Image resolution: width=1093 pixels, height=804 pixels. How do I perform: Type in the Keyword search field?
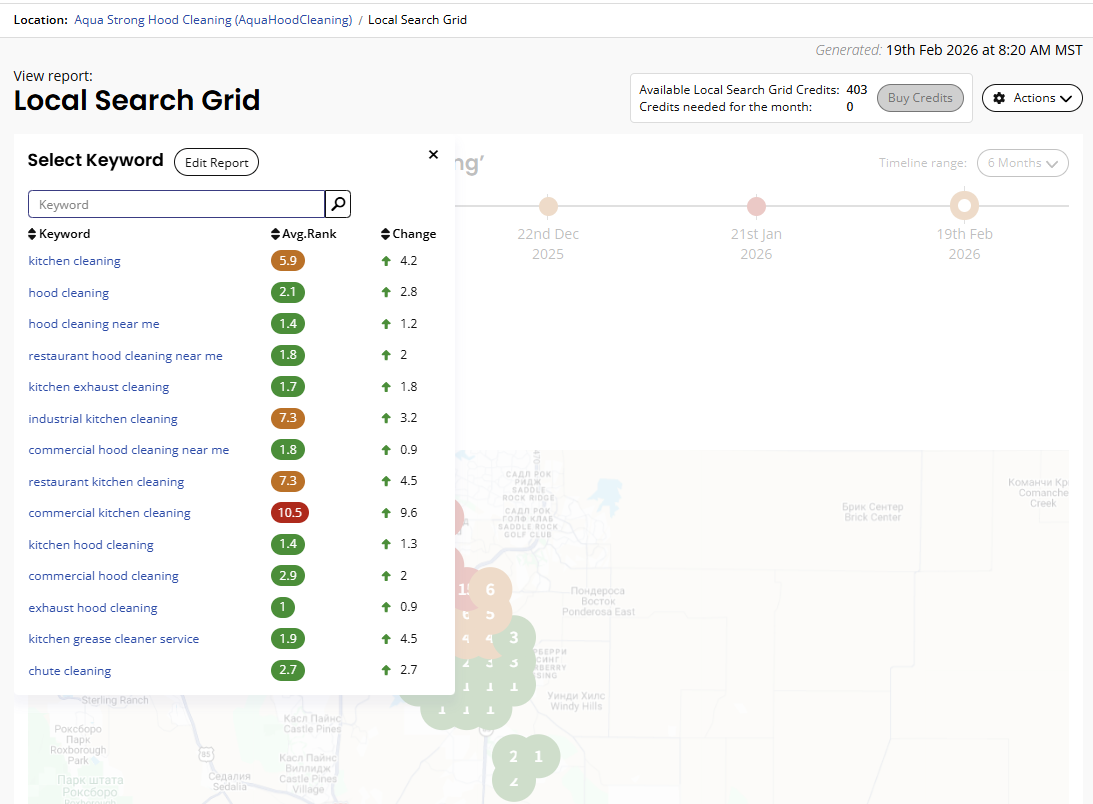pyautogui.click(x=176, y=204)
